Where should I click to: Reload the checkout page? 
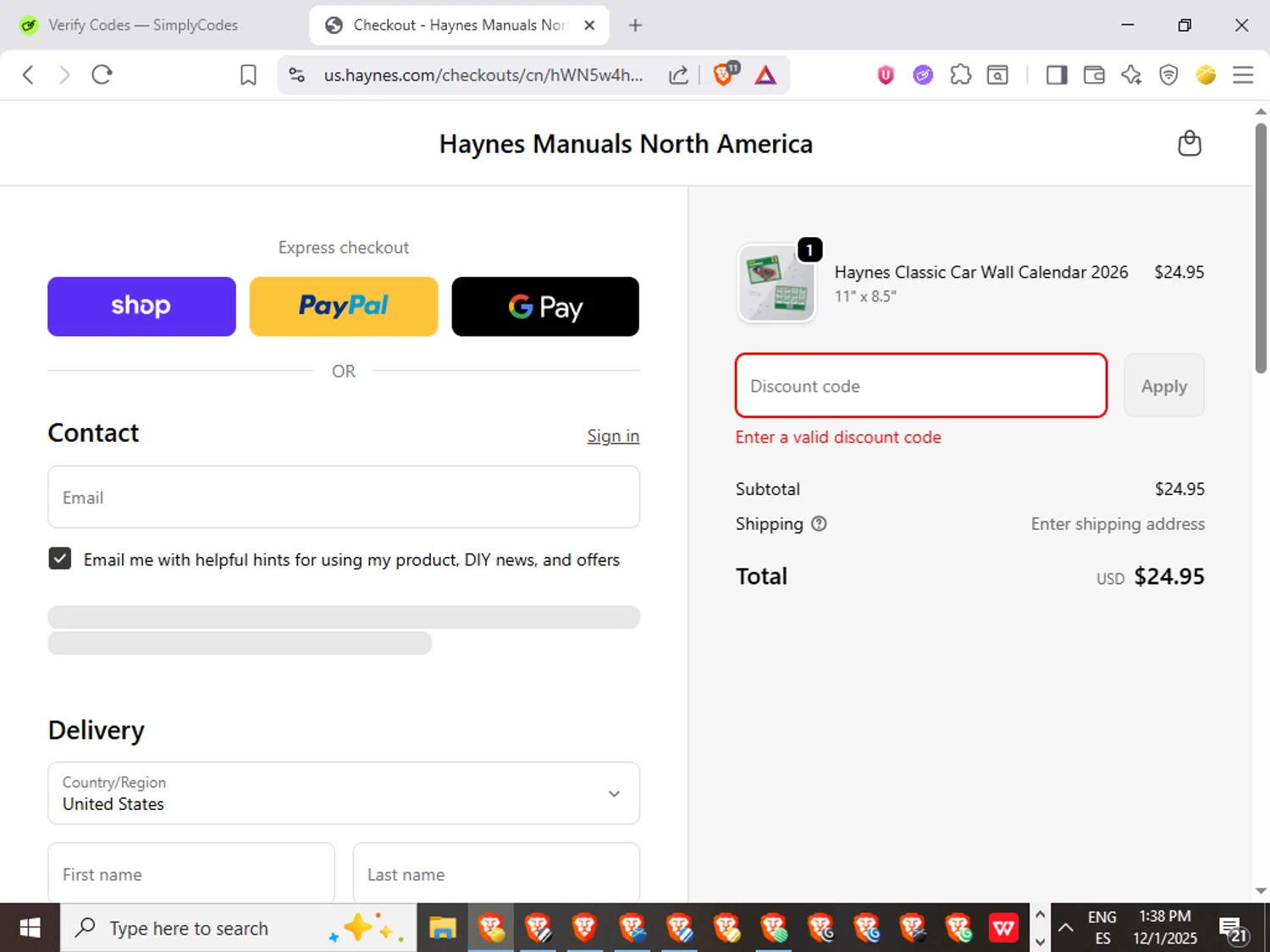[x=102, y=74]
